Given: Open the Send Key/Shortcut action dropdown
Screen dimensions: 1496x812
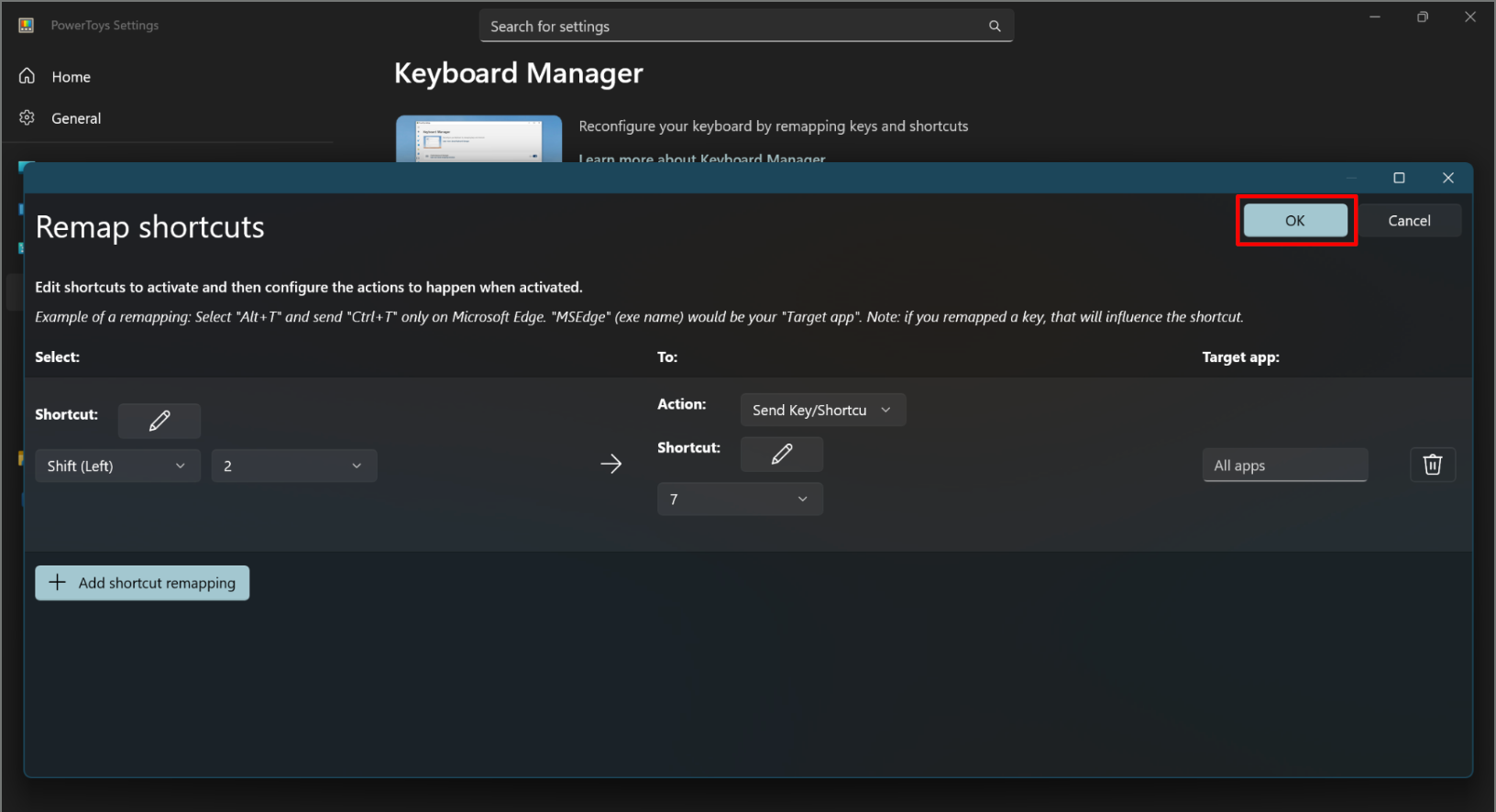Looking at the screenshot, I should tap(822, 410).
